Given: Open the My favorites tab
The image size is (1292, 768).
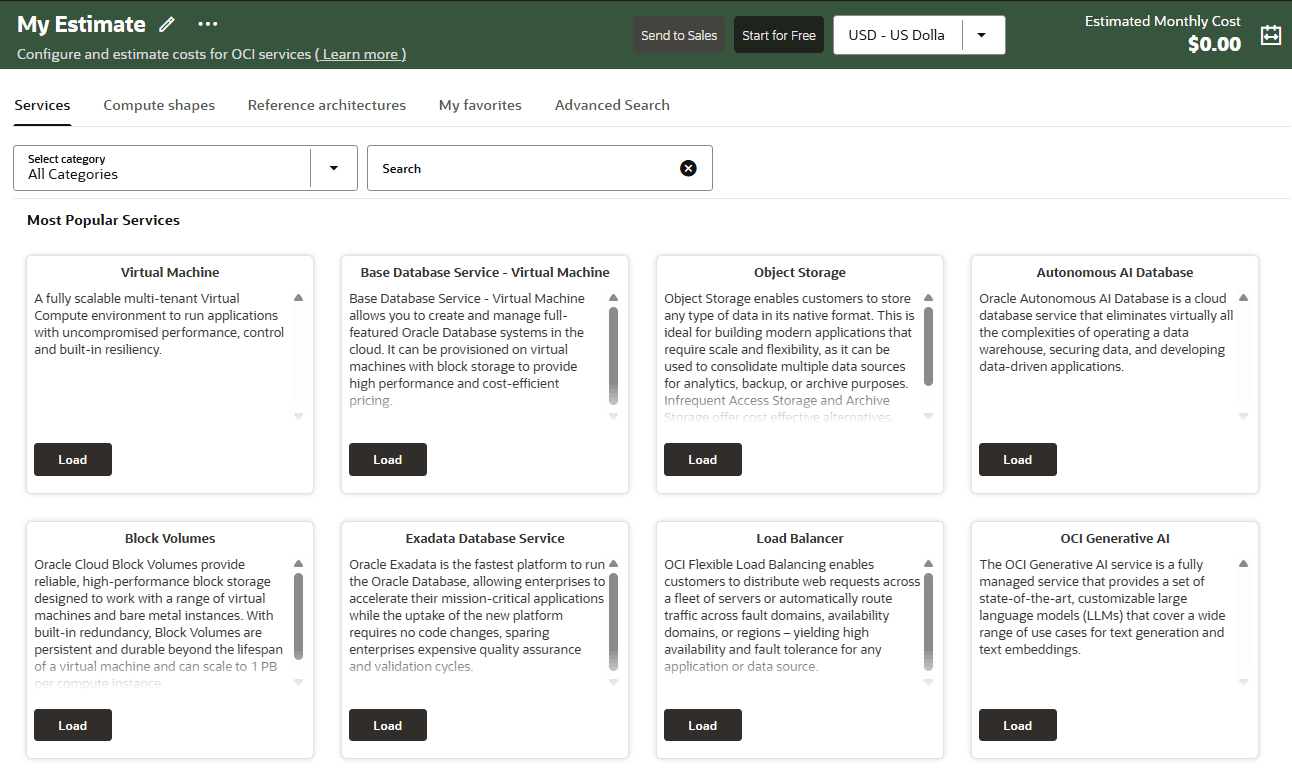Looking at the screenshot, I should coord(480,105).
